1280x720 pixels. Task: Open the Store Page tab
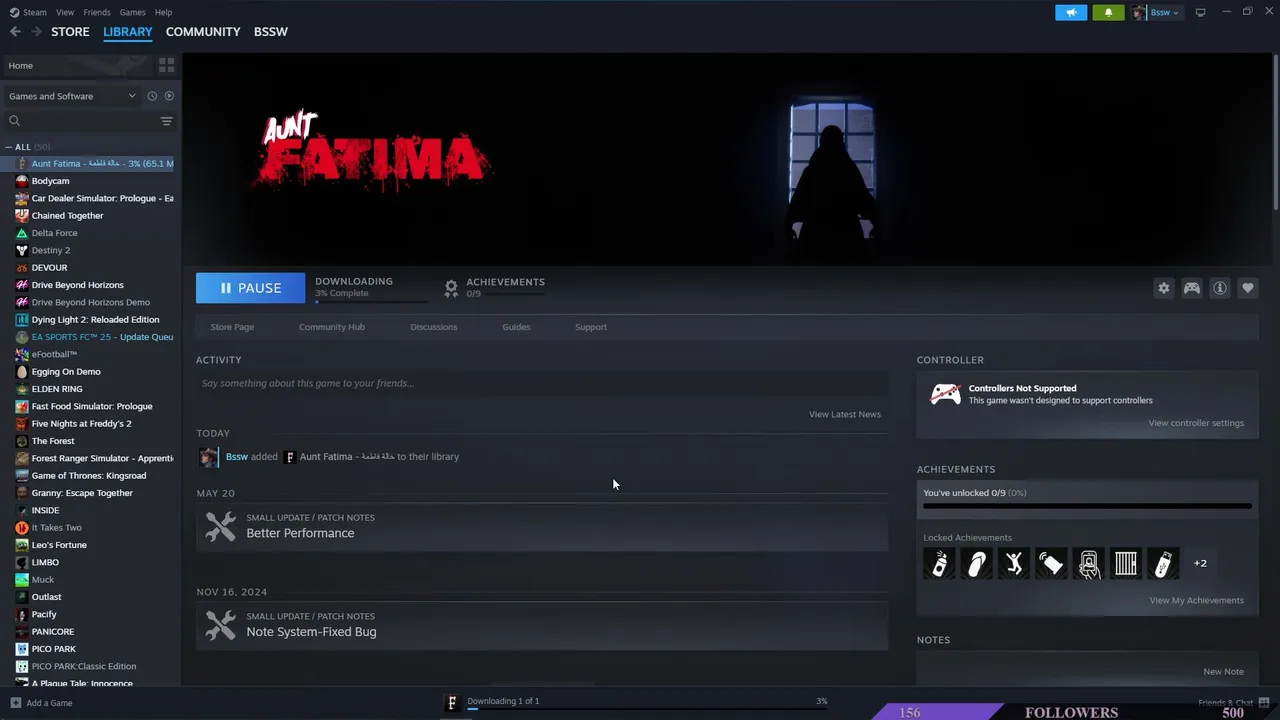pos(232,327)
